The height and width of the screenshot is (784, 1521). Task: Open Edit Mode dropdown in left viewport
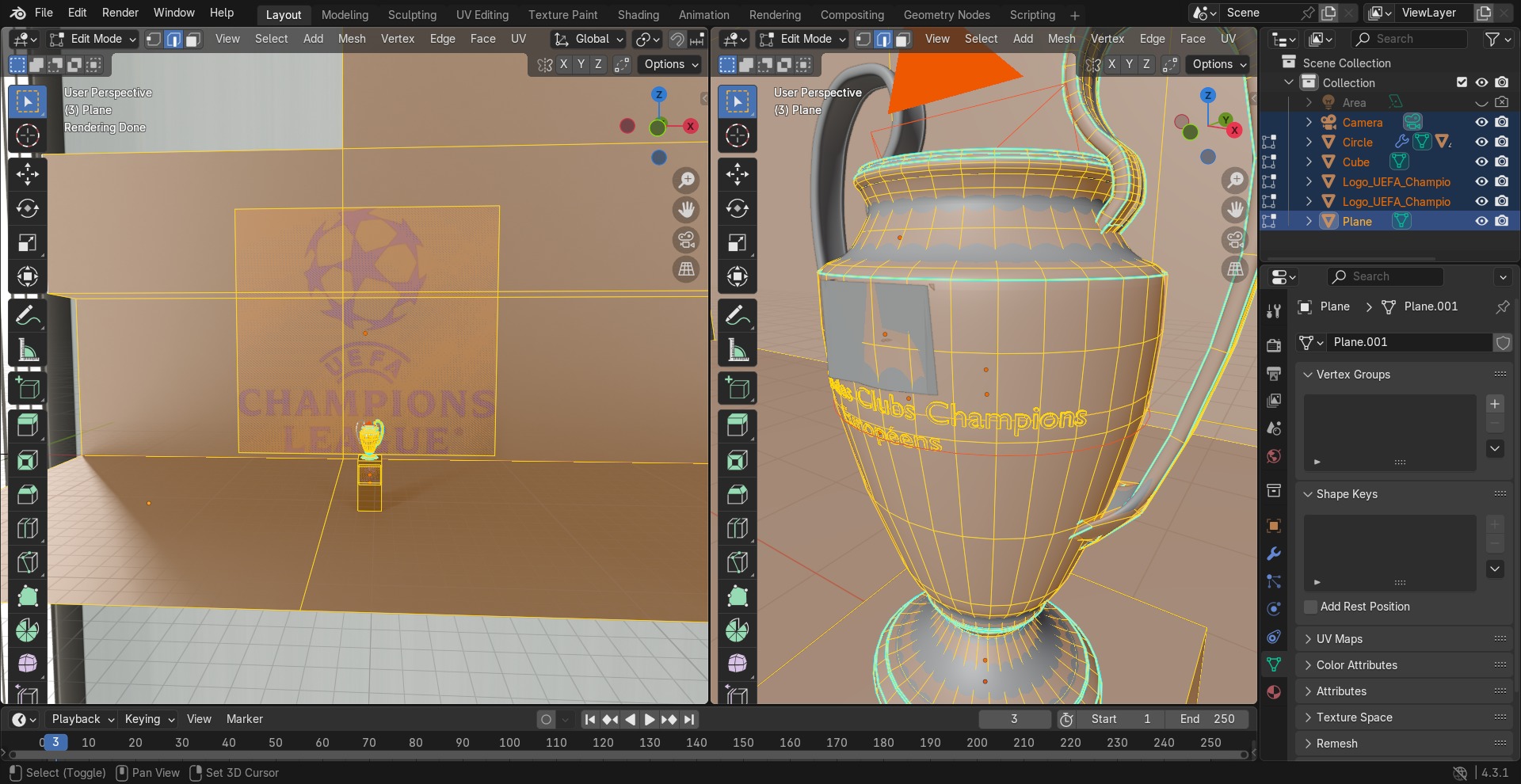pyautogui.click(x=92, y=39)
